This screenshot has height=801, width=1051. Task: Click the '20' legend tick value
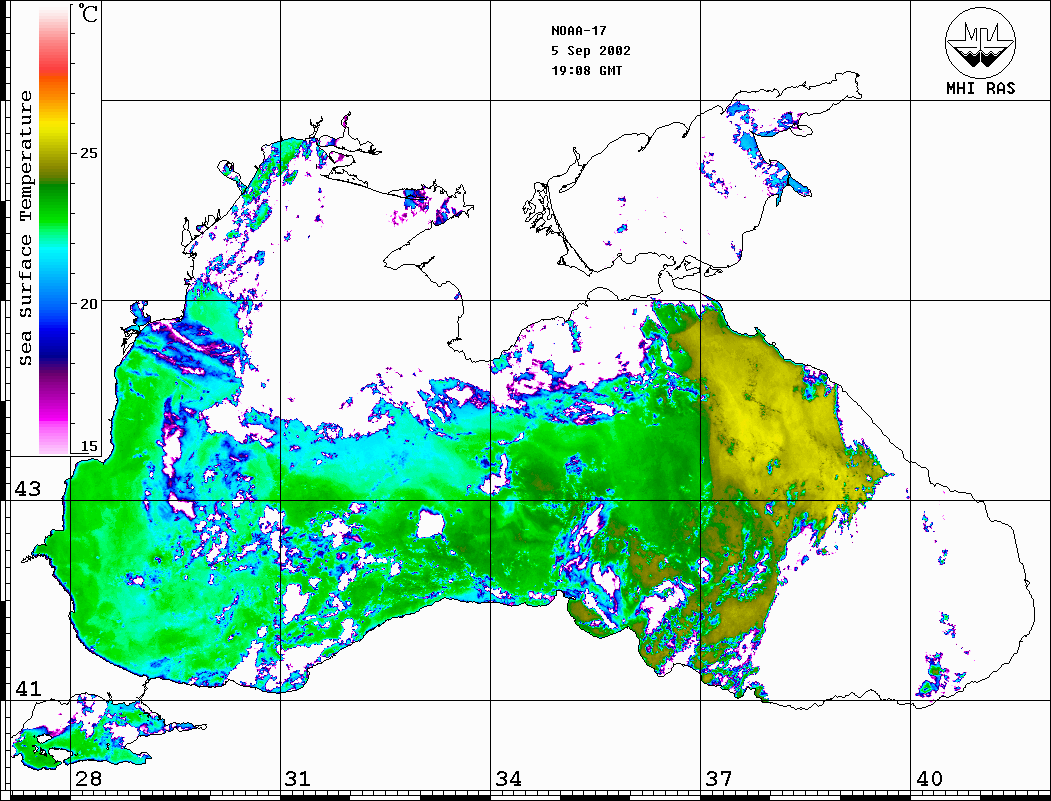88,304
